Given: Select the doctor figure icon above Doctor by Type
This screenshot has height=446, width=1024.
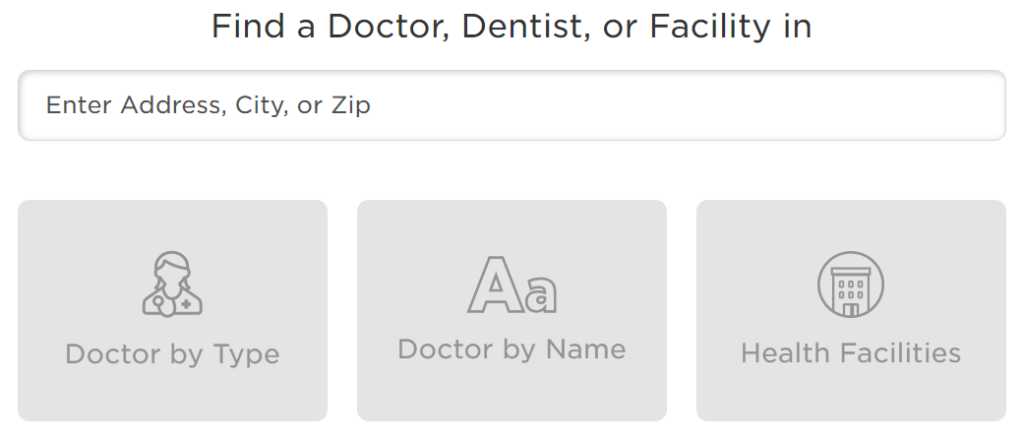Looking at the screenshot, I should [x=172, y=284].
